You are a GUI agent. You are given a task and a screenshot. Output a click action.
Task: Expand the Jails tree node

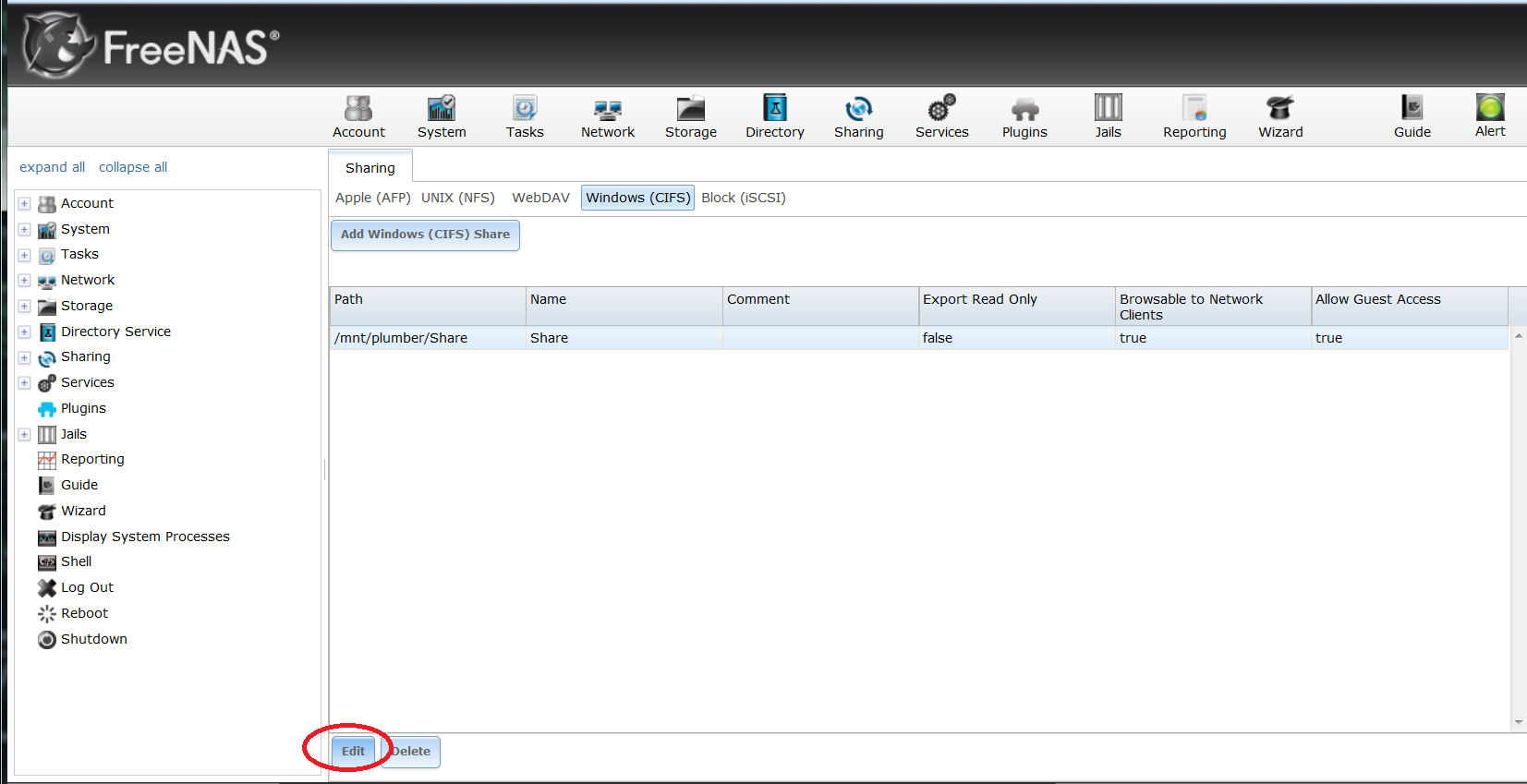(x=25, y=434)
